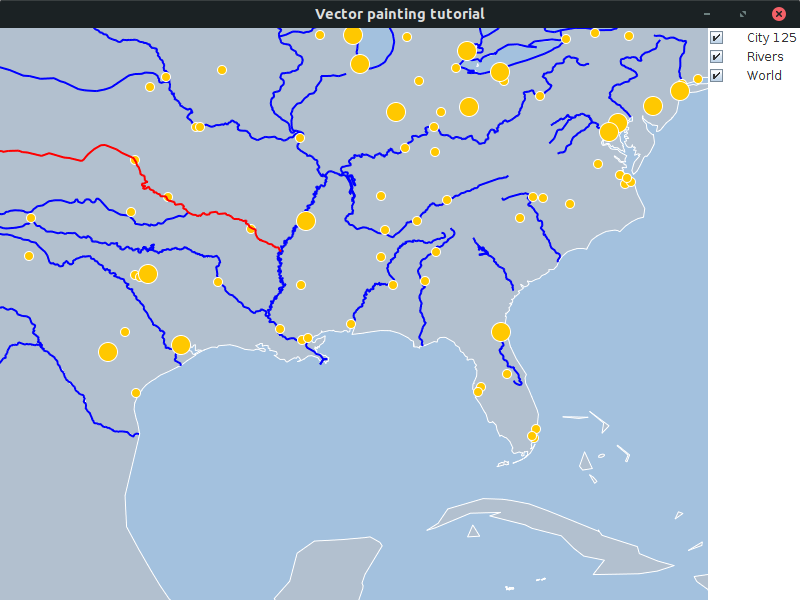Select the Rivers layer label
Image resolution: width=800 pixels, height=600 pixels.
[765, 57]
